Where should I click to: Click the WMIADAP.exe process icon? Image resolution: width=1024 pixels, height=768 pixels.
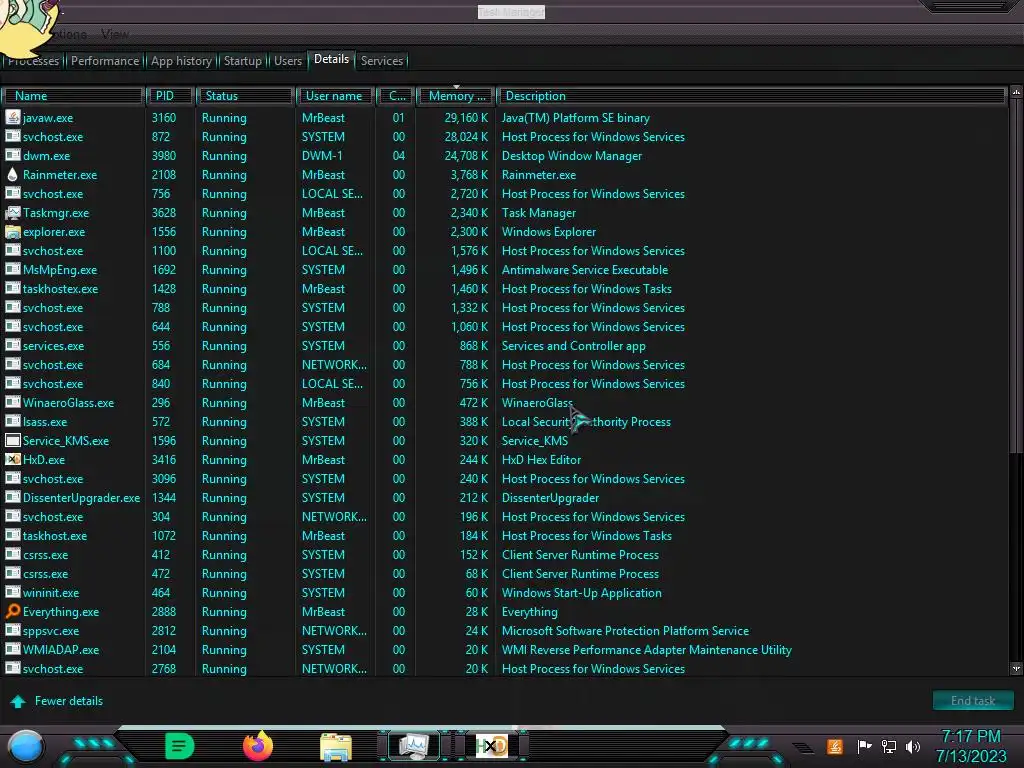(x=12, y=649)
